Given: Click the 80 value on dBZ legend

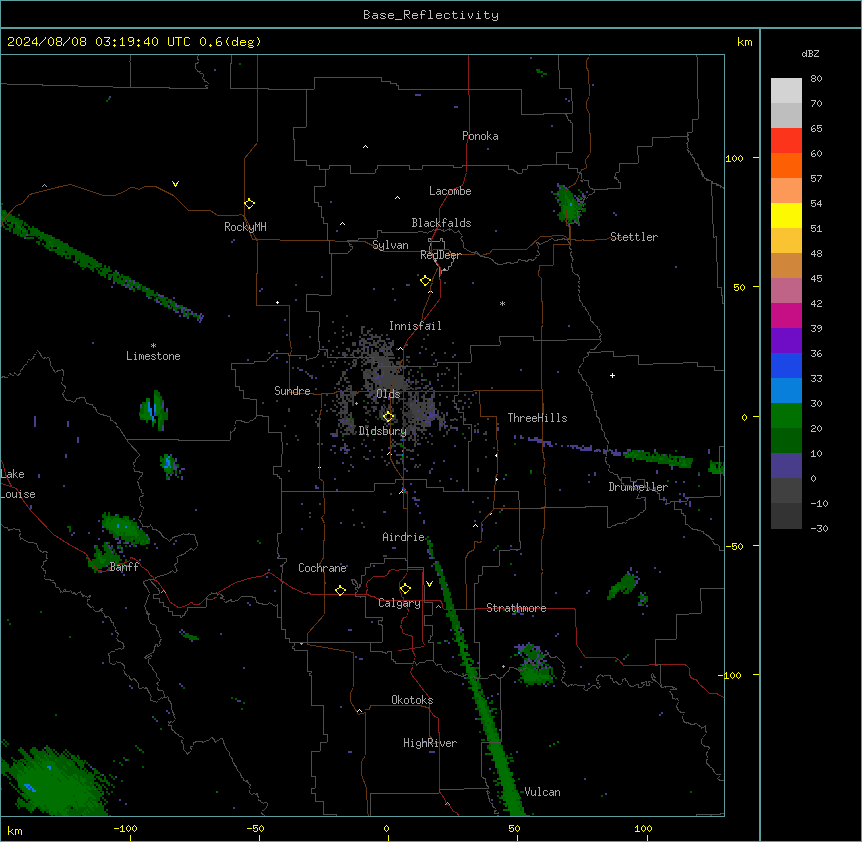Looking at the screenshot, I should pos(816,79).
